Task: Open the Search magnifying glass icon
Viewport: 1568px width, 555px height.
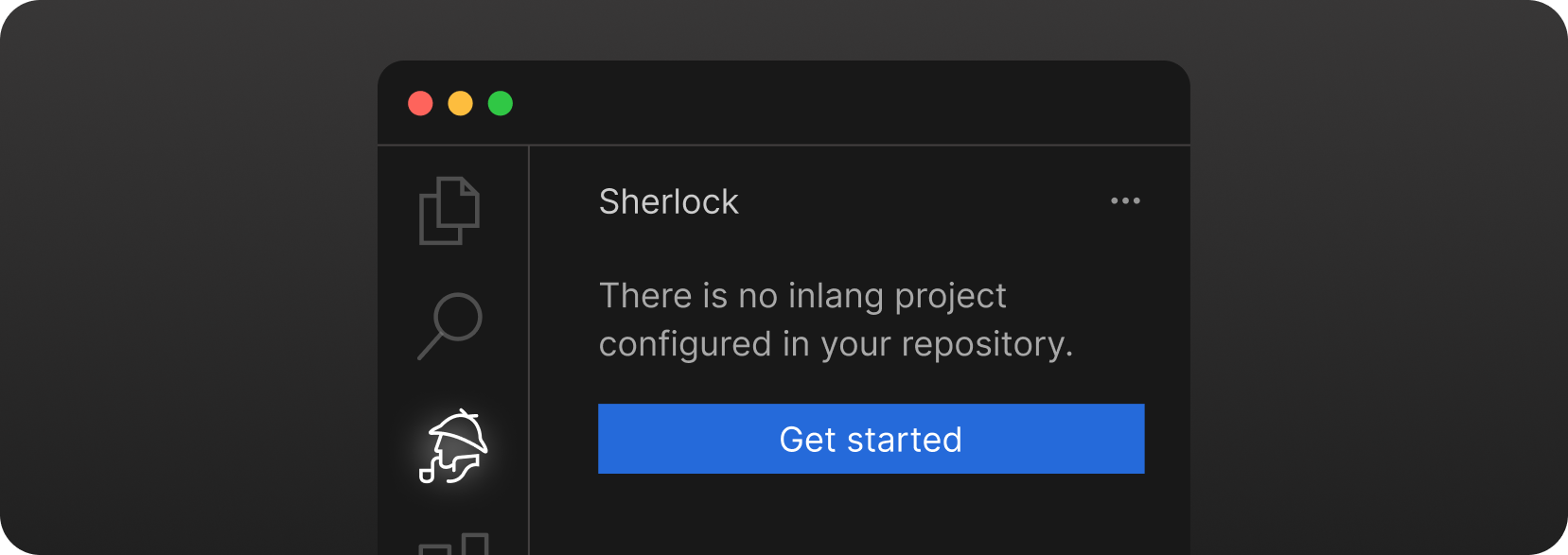Action: point(450,325)
